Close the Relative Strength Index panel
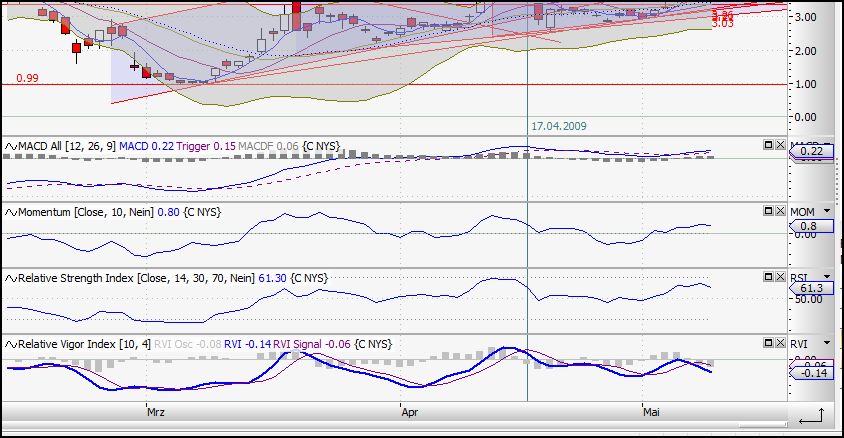This screenshot has height=438, width=844. pyautogui.click(x=780, y=277)
